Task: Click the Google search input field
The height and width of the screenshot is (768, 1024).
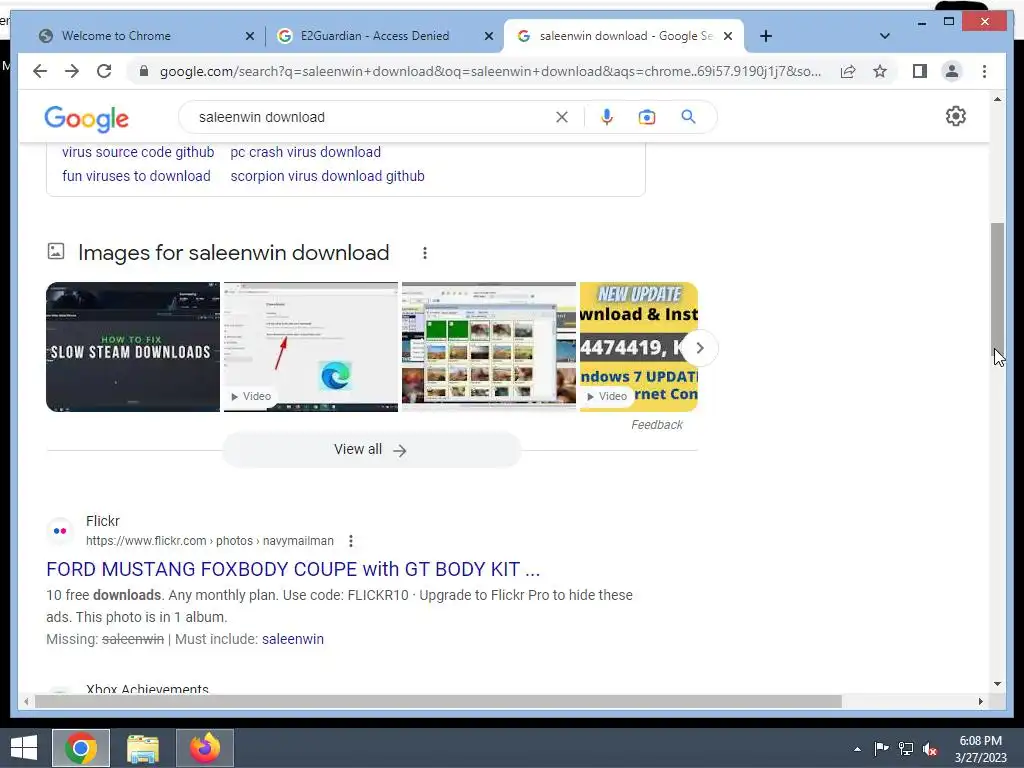Action: coord(372,117)
